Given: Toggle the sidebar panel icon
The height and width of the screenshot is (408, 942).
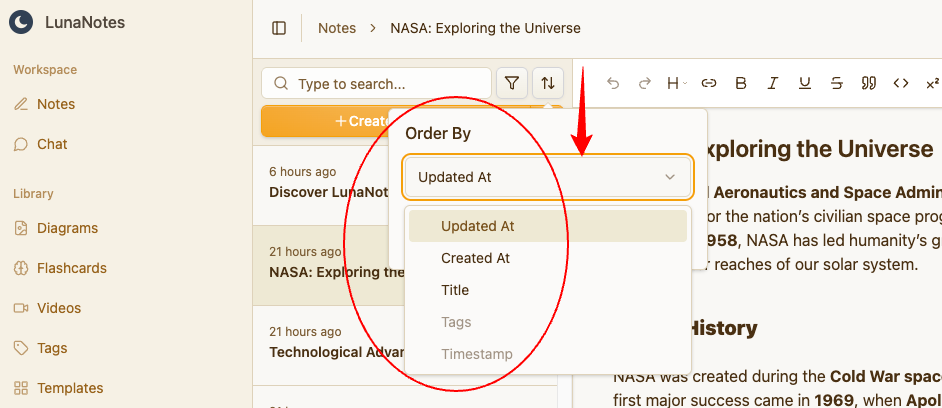Looking at the screenshot, I should [x=279, y=28].
